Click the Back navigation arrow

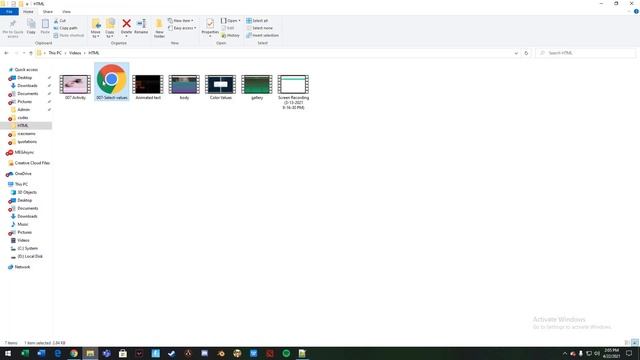[x=6, y=53]
